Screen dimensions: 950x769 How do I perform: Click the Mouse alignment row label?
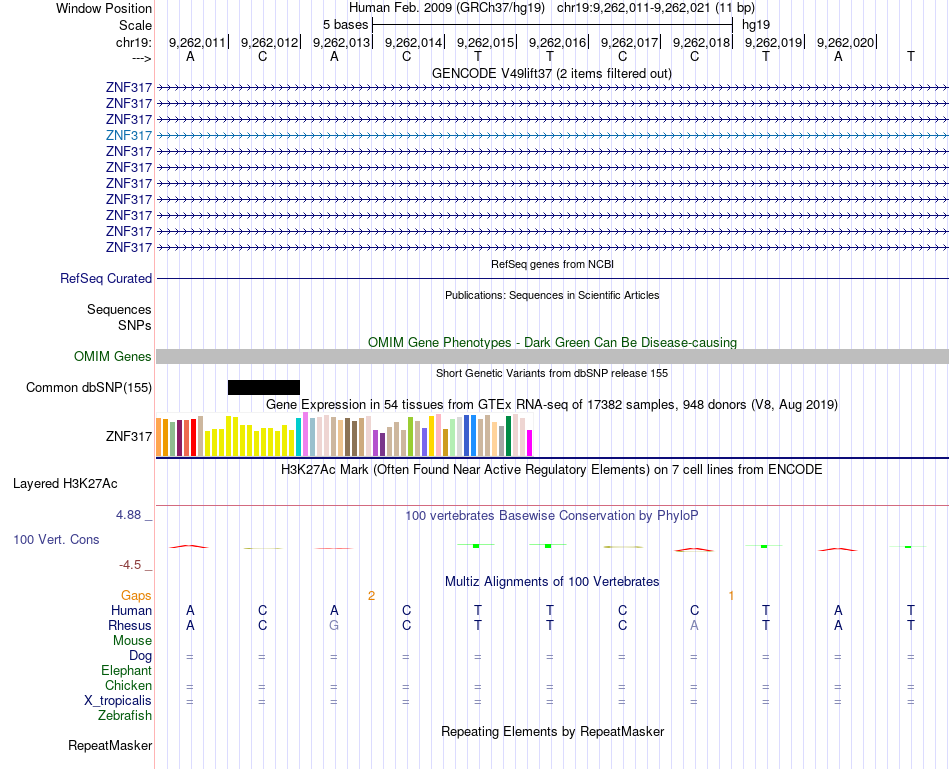tap(132, 641)
